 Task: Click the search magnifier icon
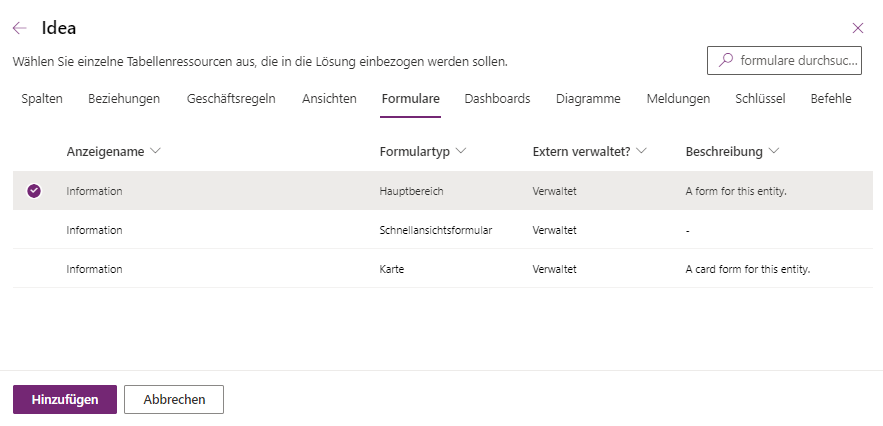coord(726,61)
